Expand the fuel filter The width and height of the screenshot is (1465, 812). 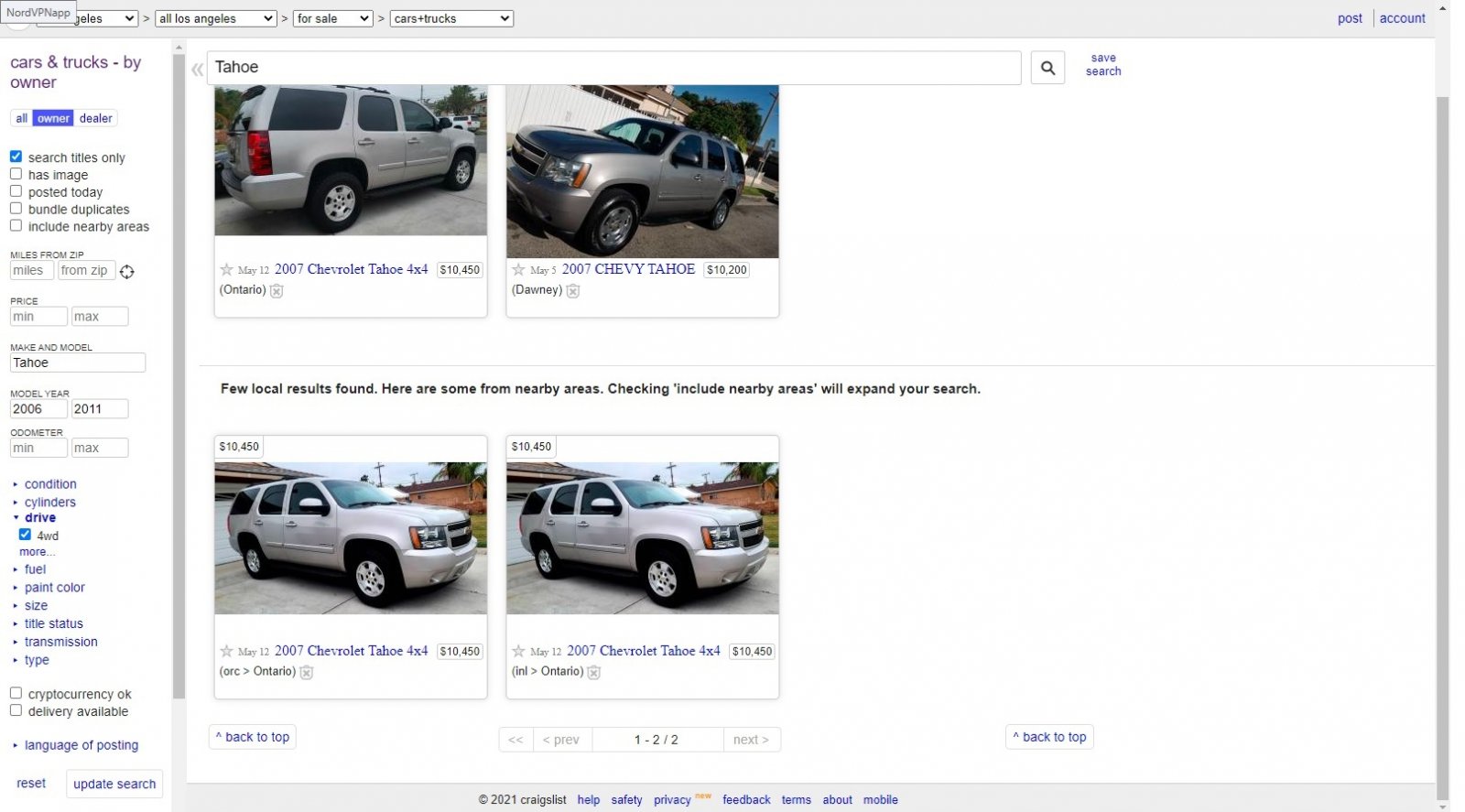click(35, 569)
